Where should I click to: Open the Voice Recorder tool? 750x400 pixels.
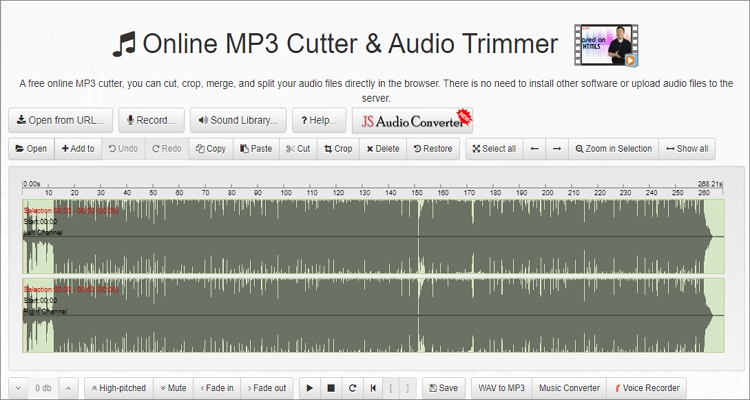(647, 388)
